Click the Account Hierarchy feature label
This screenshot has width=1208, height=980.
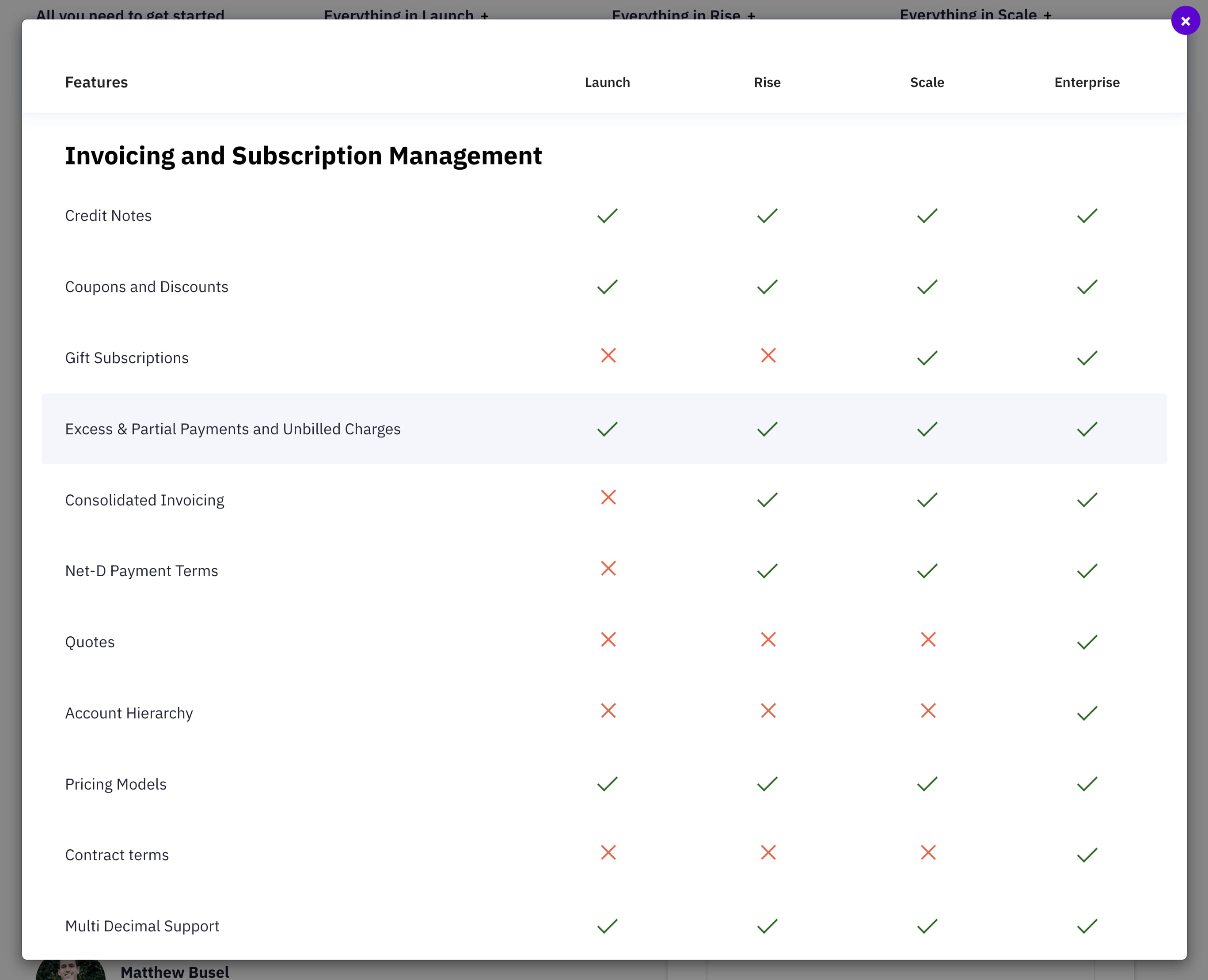pyautogui.click(x=129, y=713)
